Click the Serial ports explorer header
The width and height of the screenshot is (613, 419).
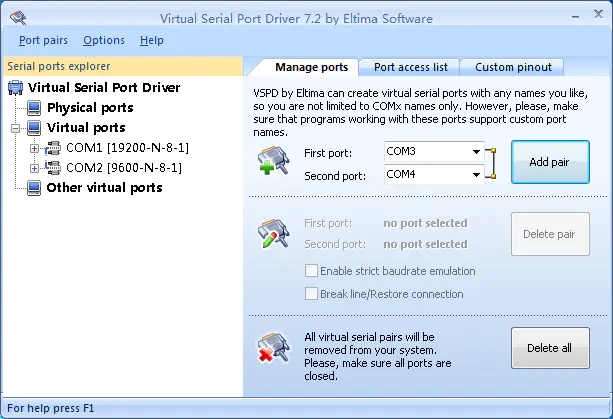123,66
